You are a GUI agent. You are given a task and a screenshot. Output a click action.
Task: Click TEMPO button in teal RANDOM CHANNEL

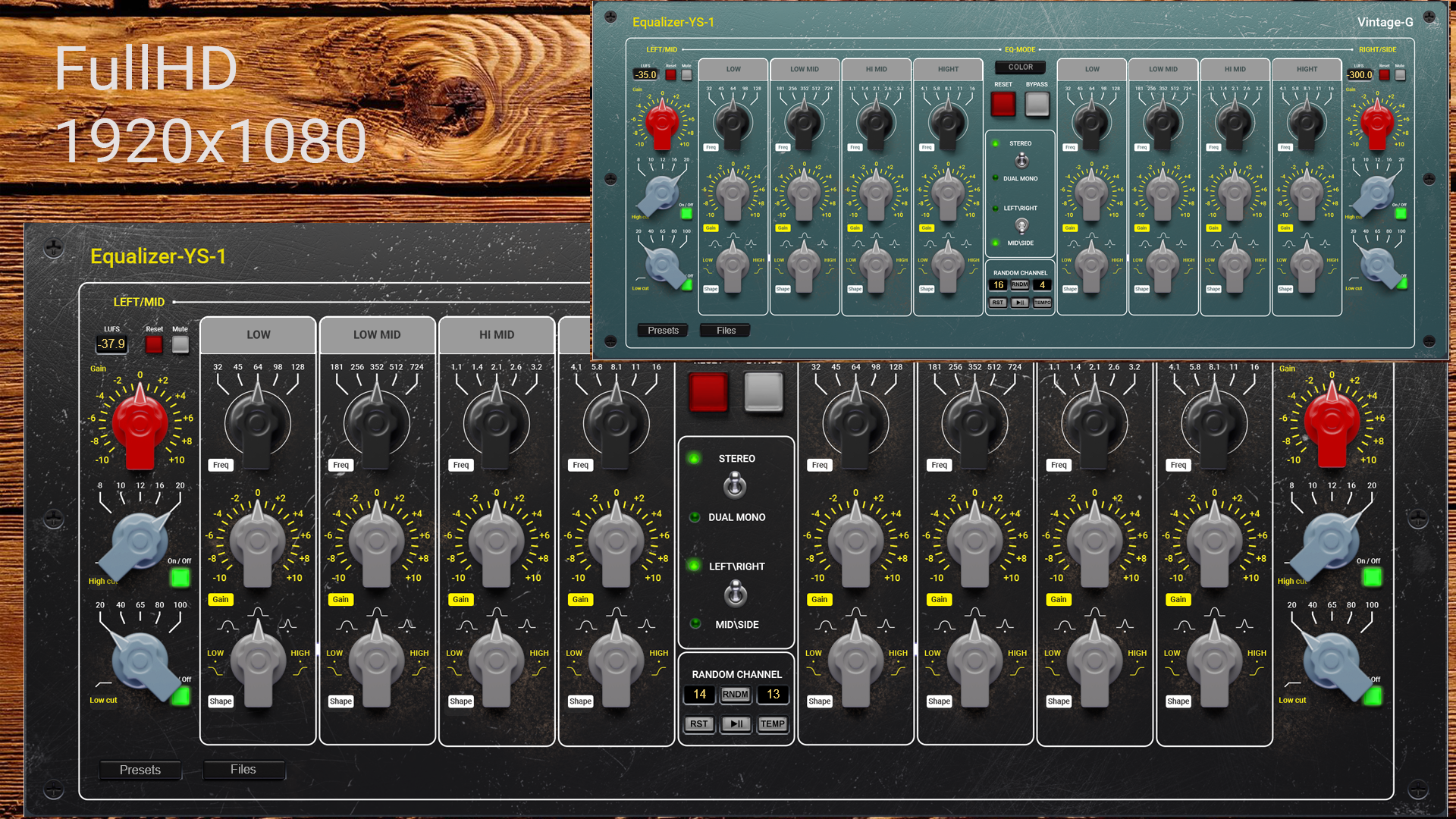point(1043,303)
